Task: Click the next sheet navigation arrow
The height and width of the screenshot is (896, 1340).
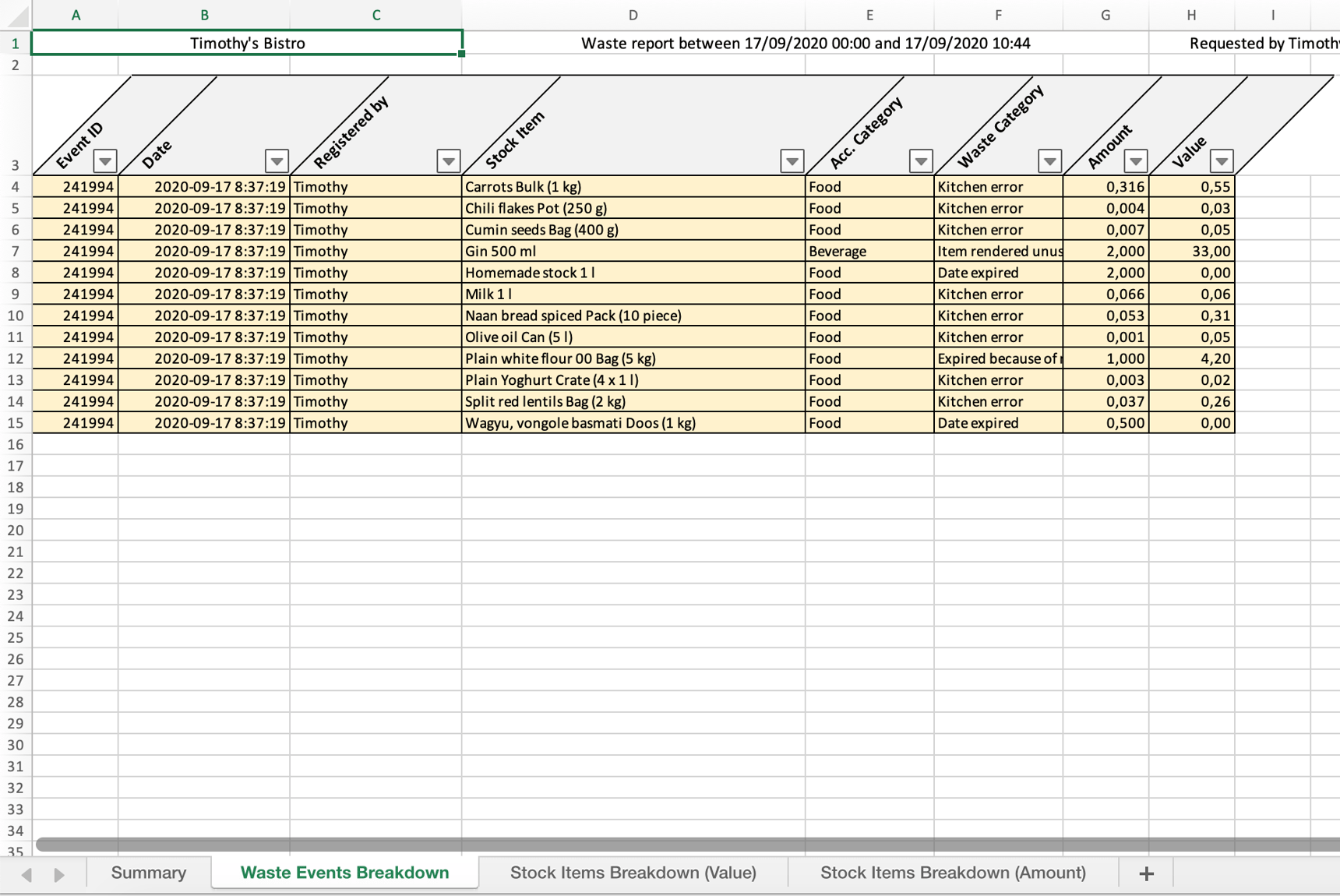Action: (x=58, y=873)
